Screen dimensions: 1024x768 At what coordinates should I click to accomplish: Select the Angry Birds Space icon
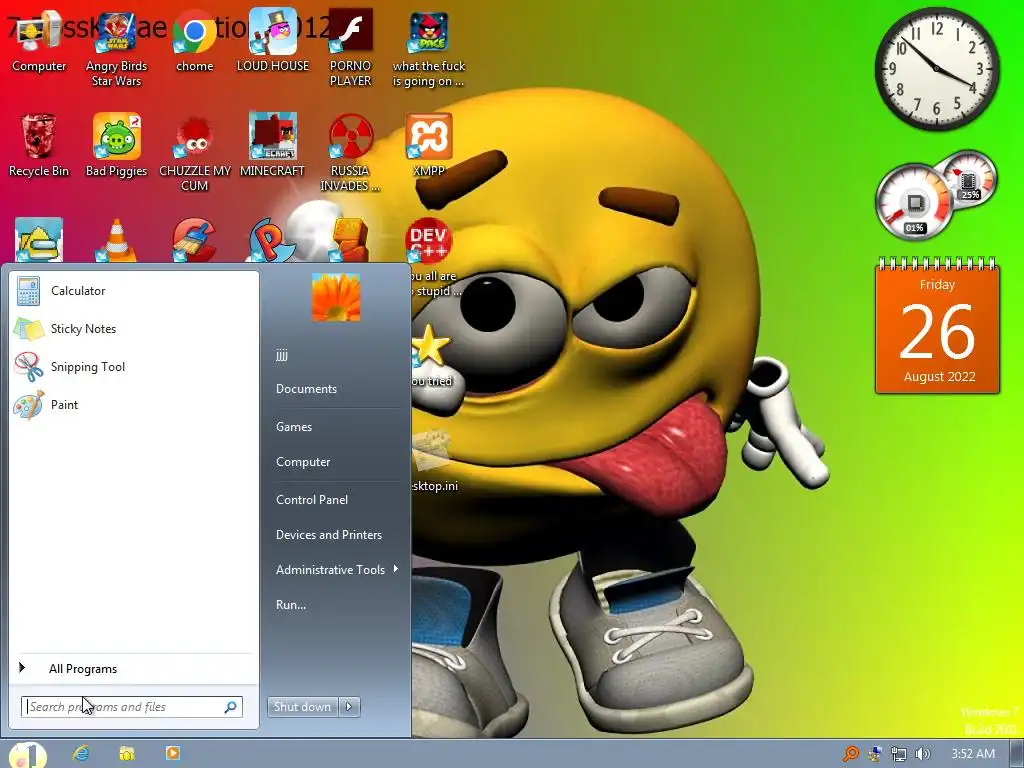click(428, 49)
